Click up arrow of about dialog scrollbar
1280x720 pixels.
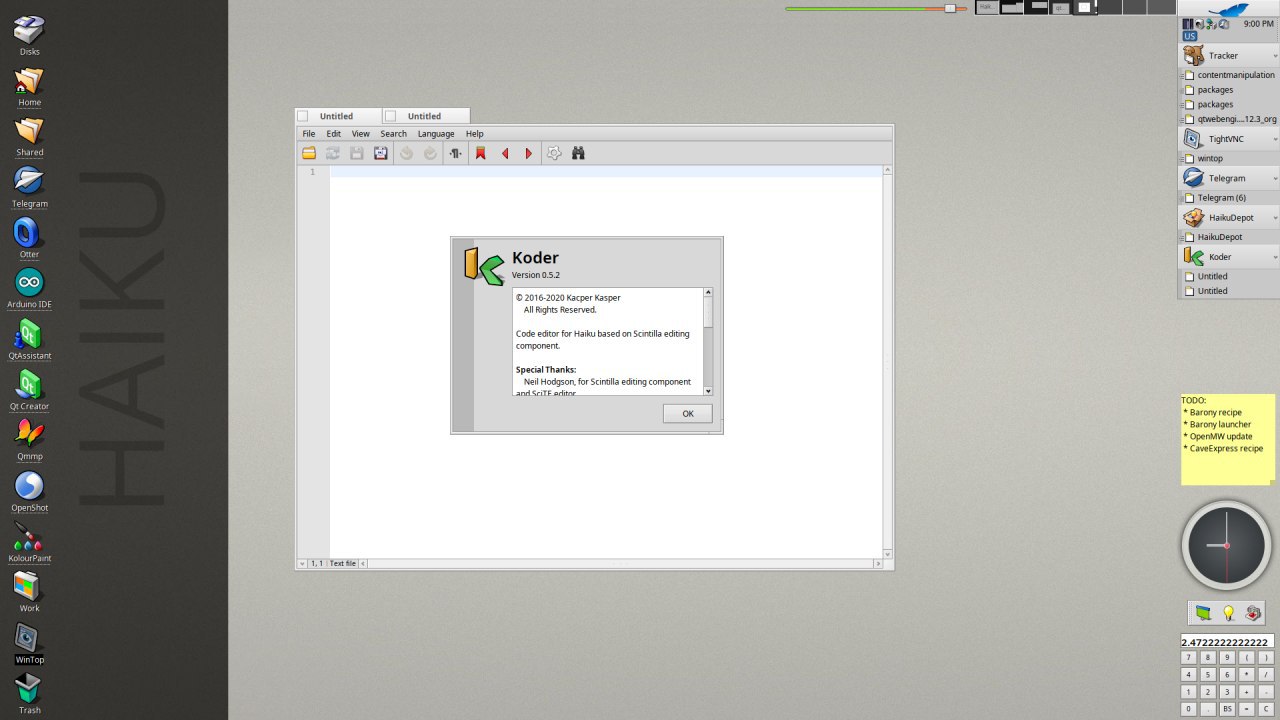click(x=708, y=293)
